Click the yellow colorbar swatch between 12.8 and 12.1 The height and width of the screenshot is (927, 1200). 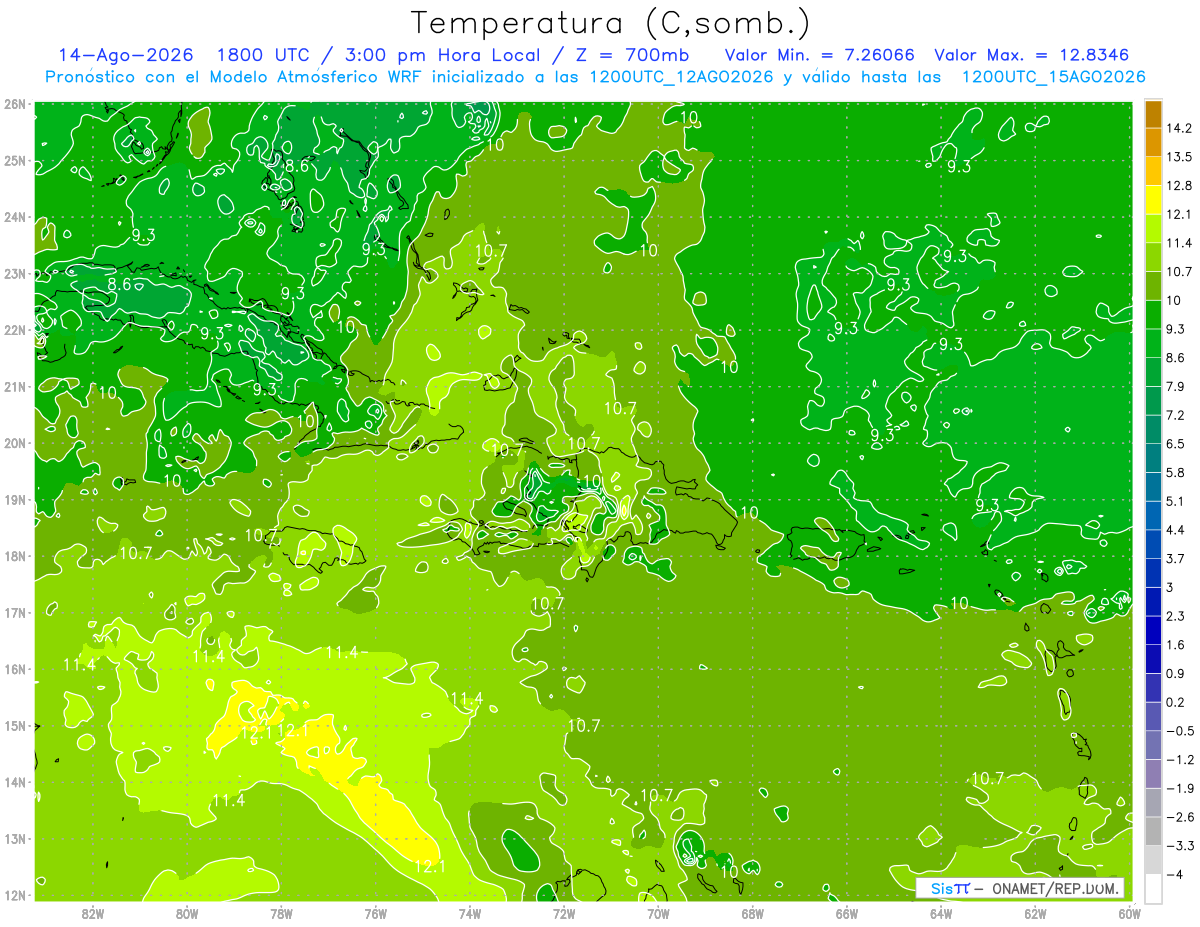1153,200
